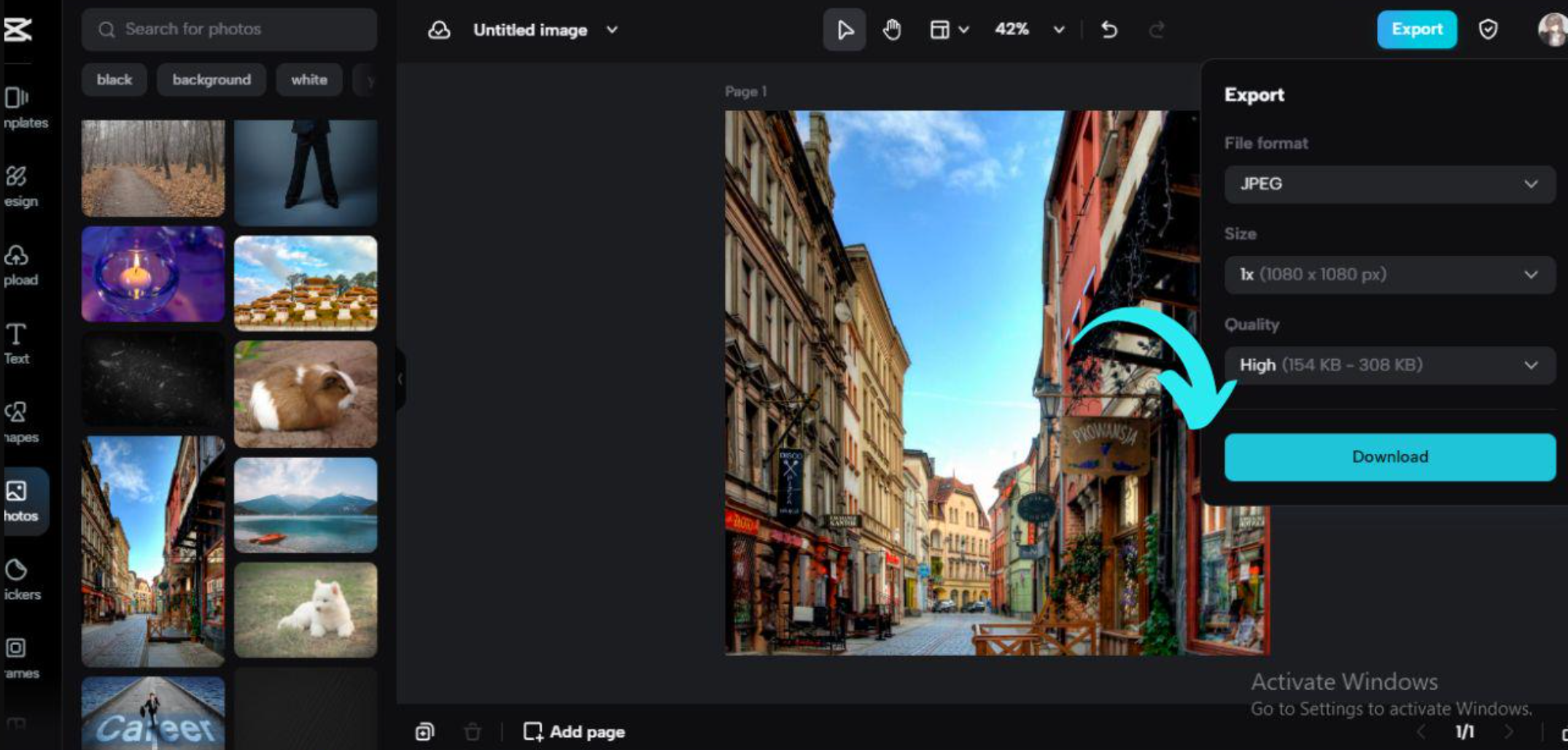The width and height of the screenshot is (1568, 750).
Task: Select the pointer arrow tool
Action: (x=845, y=30)
